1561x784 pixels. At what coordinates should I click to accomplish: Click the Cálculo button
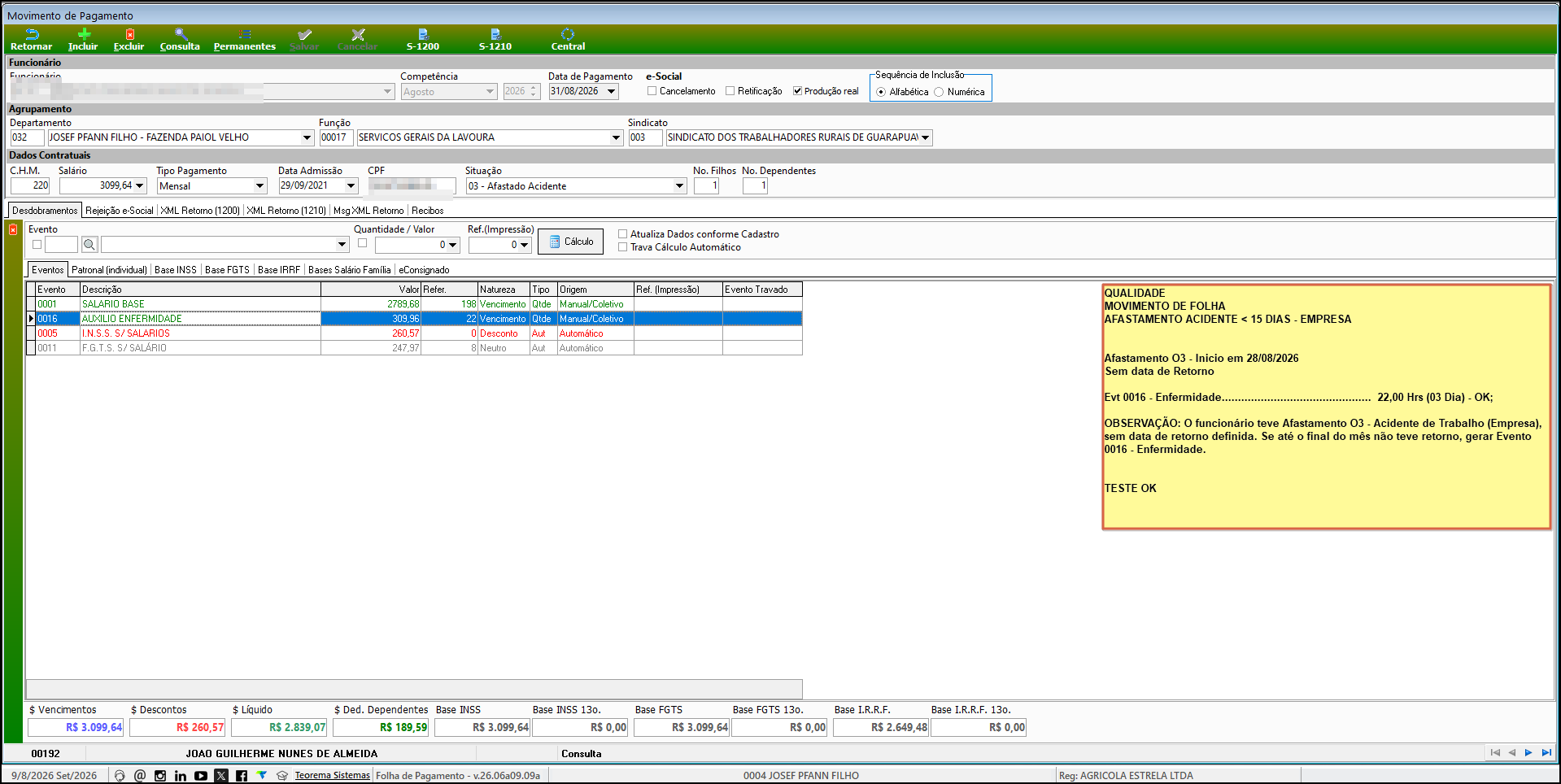(570, 242)
